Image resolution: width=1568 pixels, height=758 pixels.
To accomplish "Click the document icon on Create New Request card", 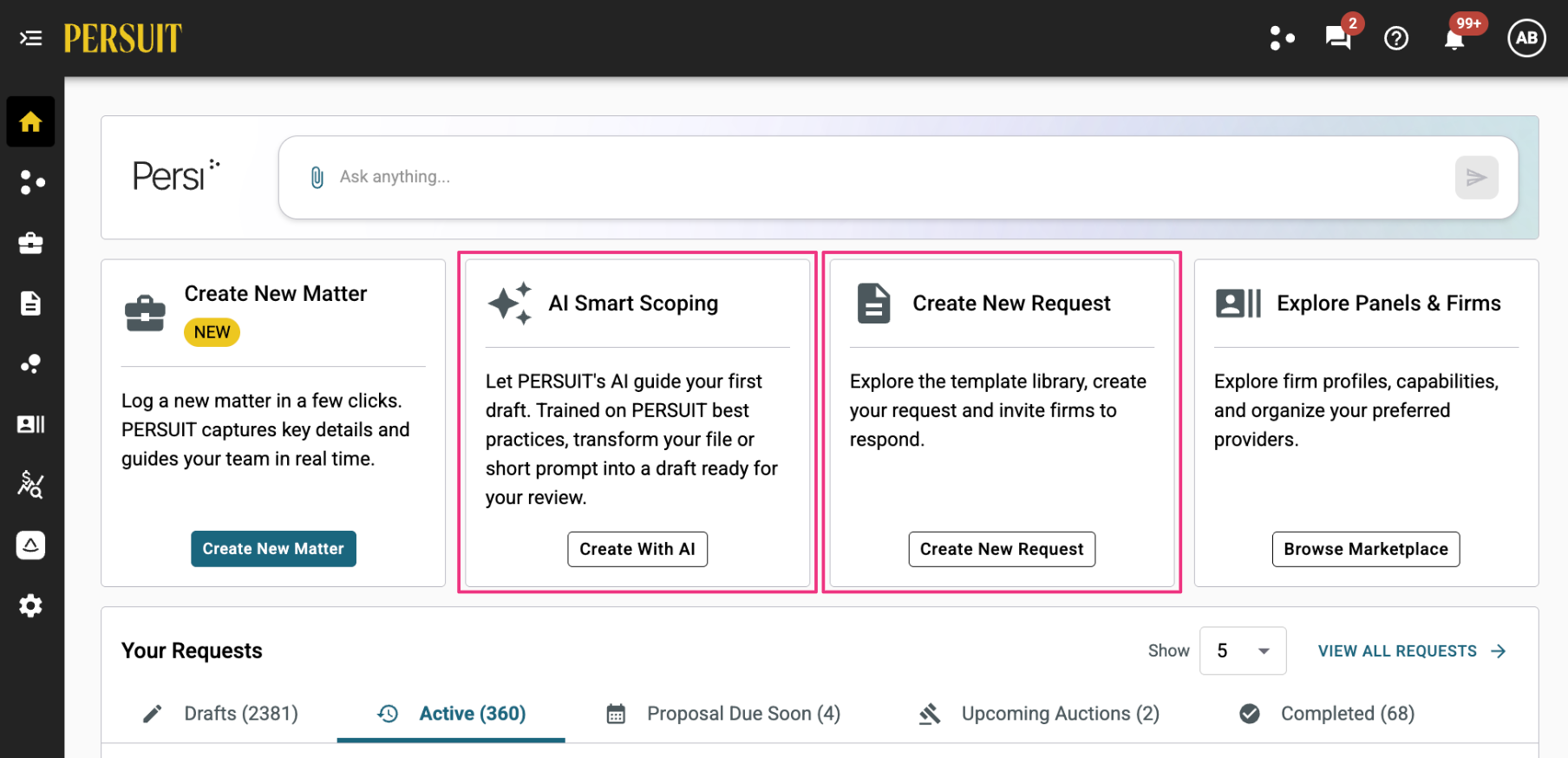I will (x=873, y=304).
